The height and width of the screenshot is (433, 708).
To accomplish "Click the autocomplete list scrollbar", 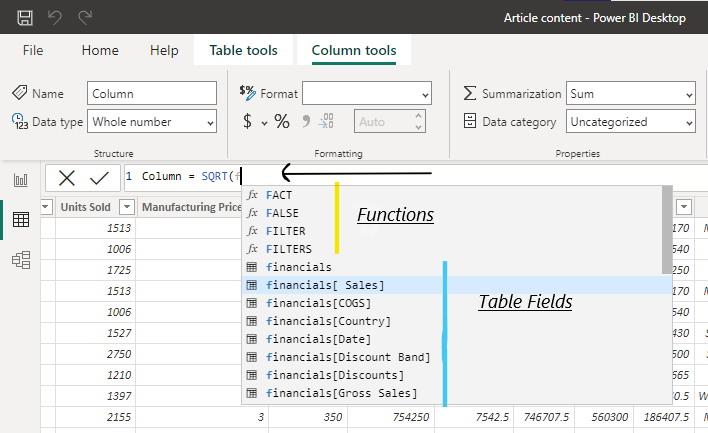I will [x=667, y=230].
